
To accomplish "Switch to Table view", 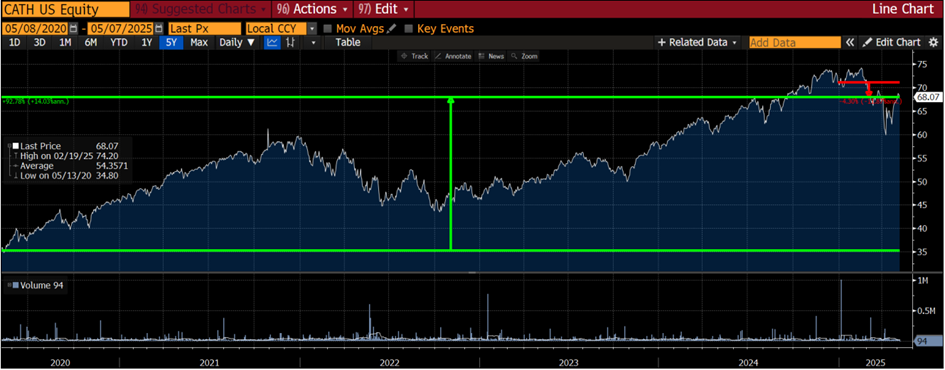I will (348, 42).
